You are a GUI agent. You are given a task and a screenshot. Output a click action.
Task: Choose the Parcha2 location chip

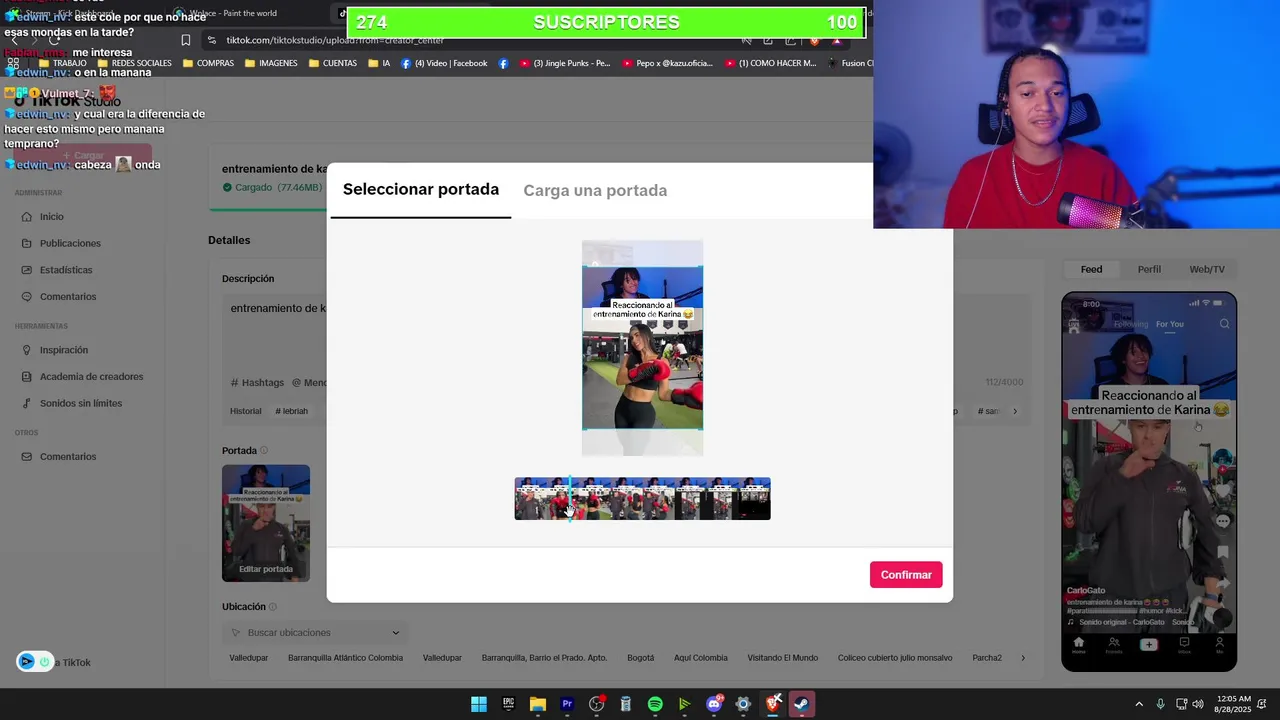[987, 658]
